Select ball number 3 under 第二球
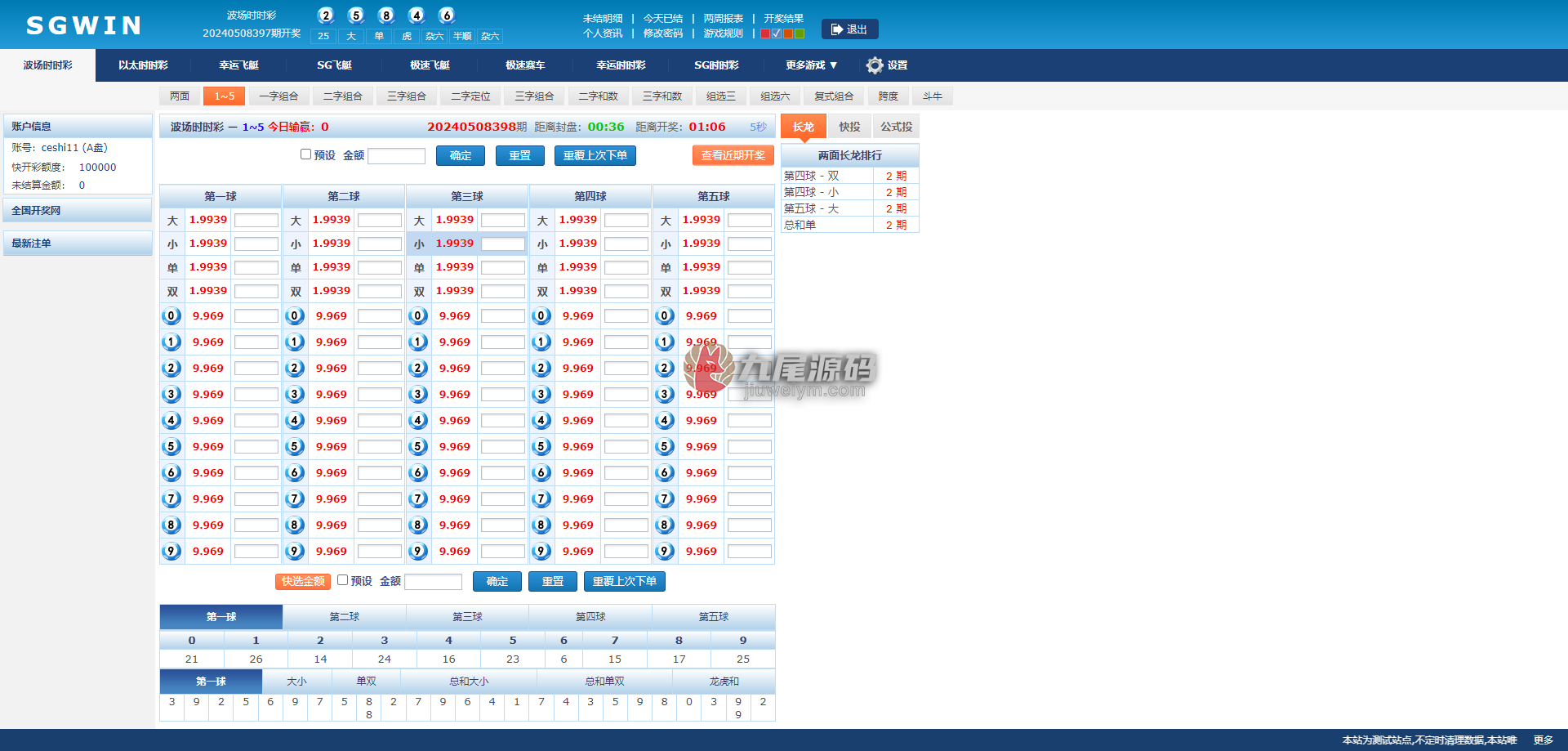The height and width of the screenshot is (751, 1568). point(295,395)
